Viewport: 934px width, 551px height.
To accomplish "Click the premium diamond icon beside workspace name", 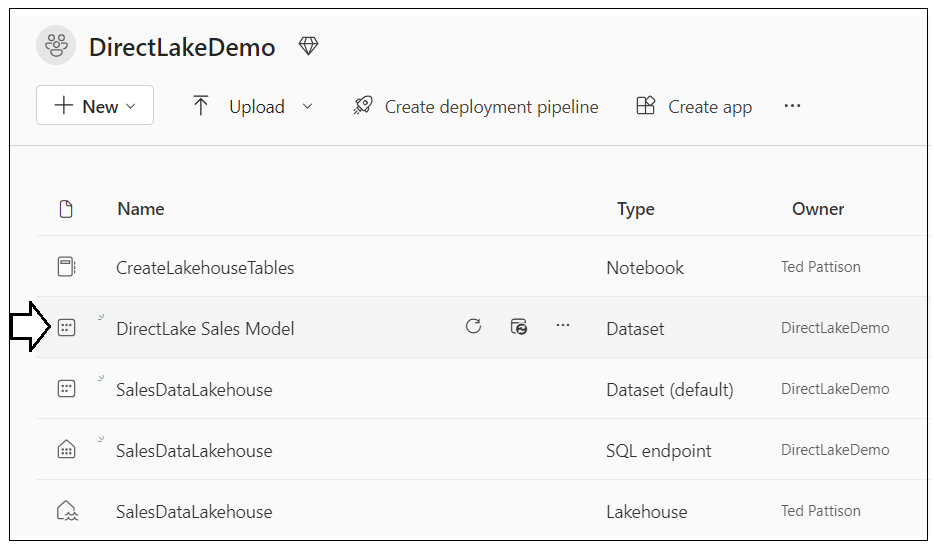I will point(308,46).
